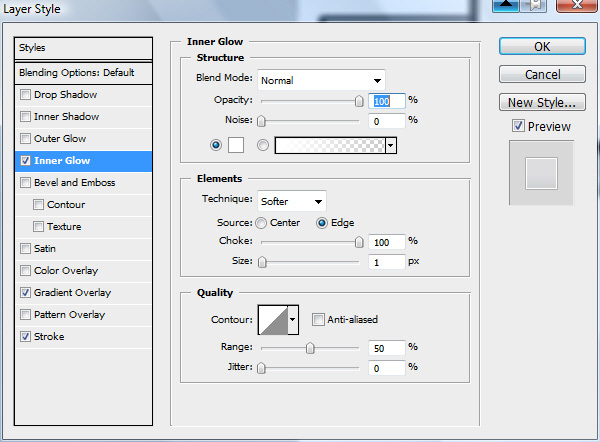
Task: Click the Size px input field
Action: 386,262
